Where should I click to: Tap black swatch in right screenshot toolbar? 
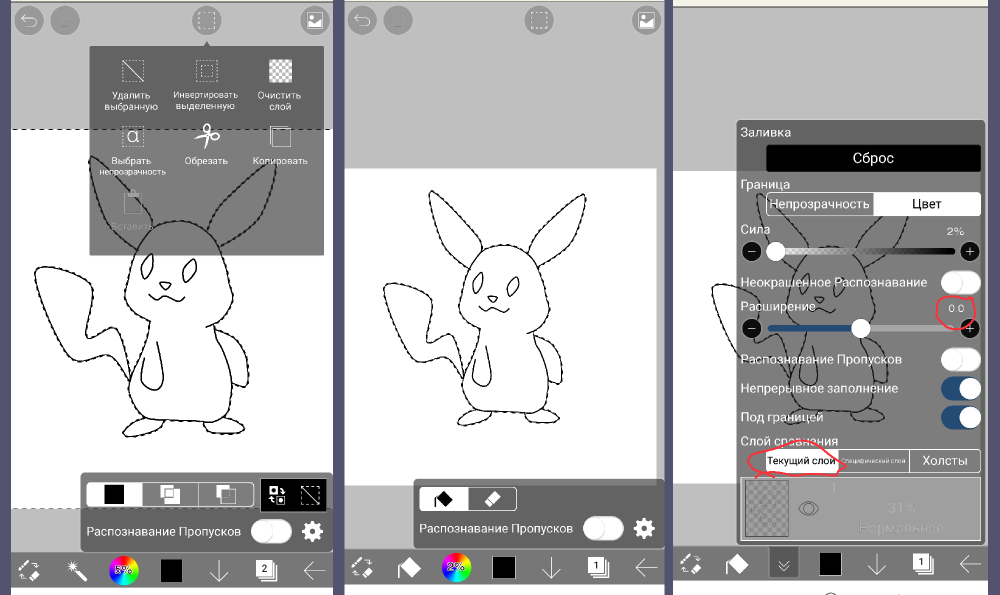click(x=830, y=564)
